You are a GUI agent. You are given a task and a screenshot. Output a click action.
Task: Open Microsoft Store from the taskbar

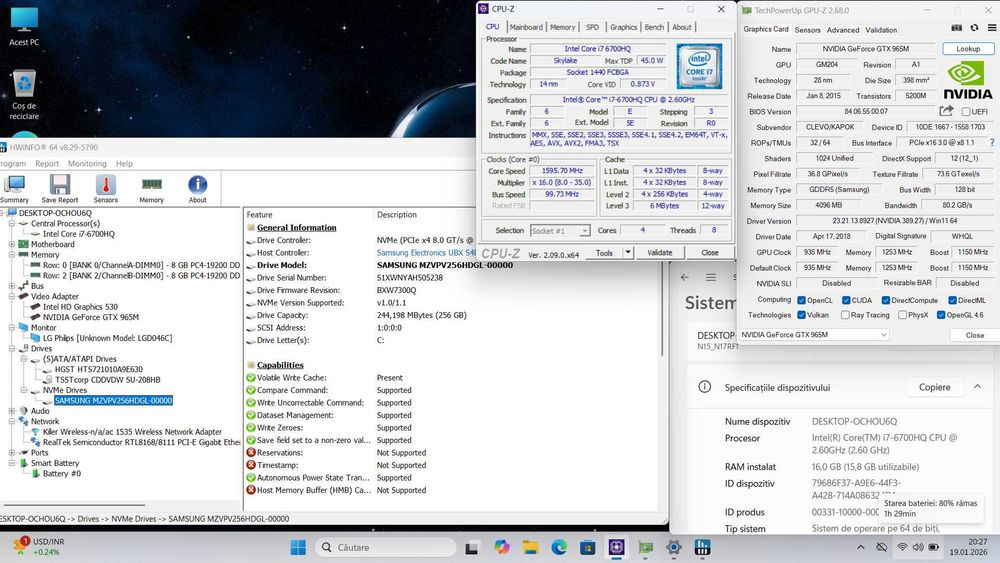tap(587, 547)
